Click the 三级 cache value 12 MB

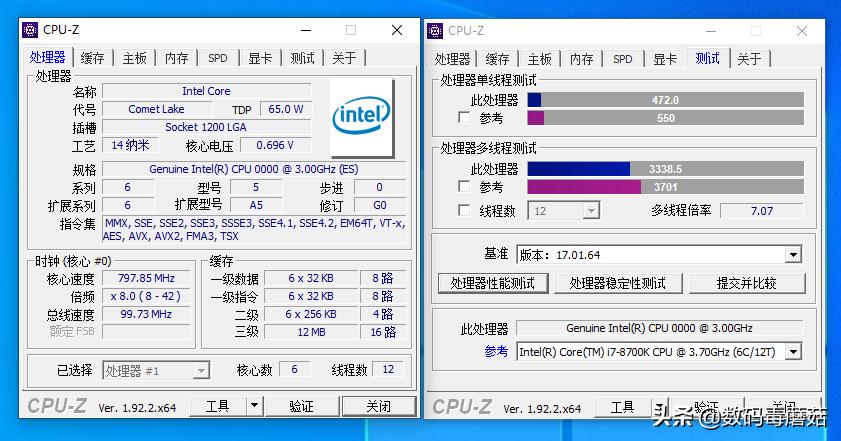[311, 332]
